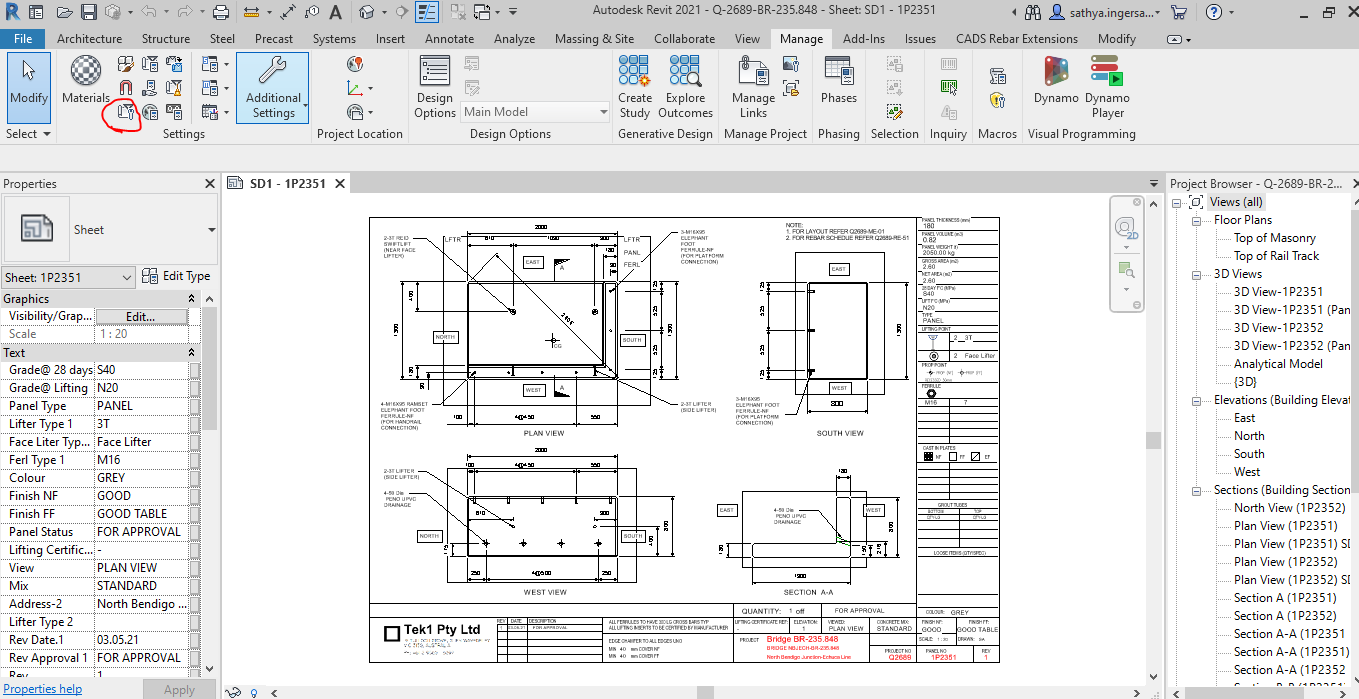Click Edit button for Visibility/Graphics
Viewport: 1359px width, 699px height.
click(140, 316)
